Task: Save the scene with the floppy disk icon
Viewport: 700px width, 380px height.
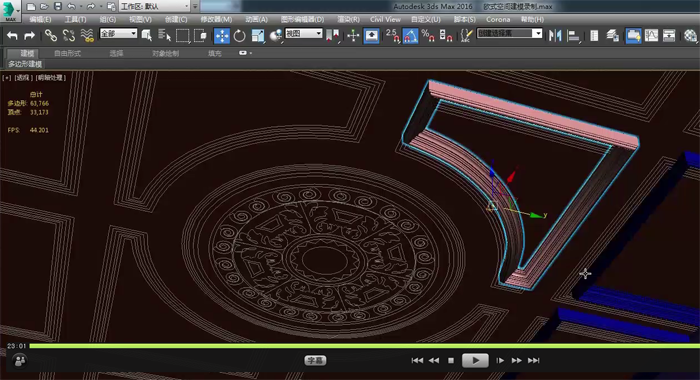Action: (58, 7)
